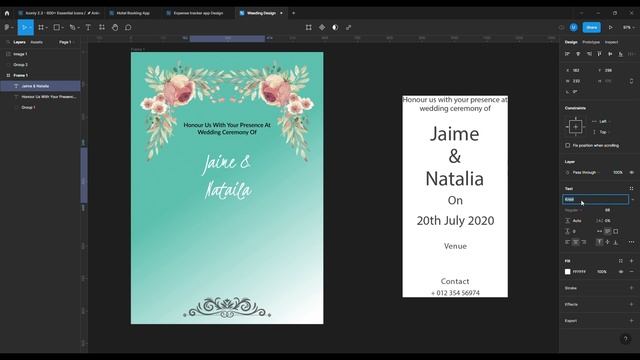Screen dimensions: 640x360
Task: Click Align horizontal centers icon
Action: tap(578, 54)
